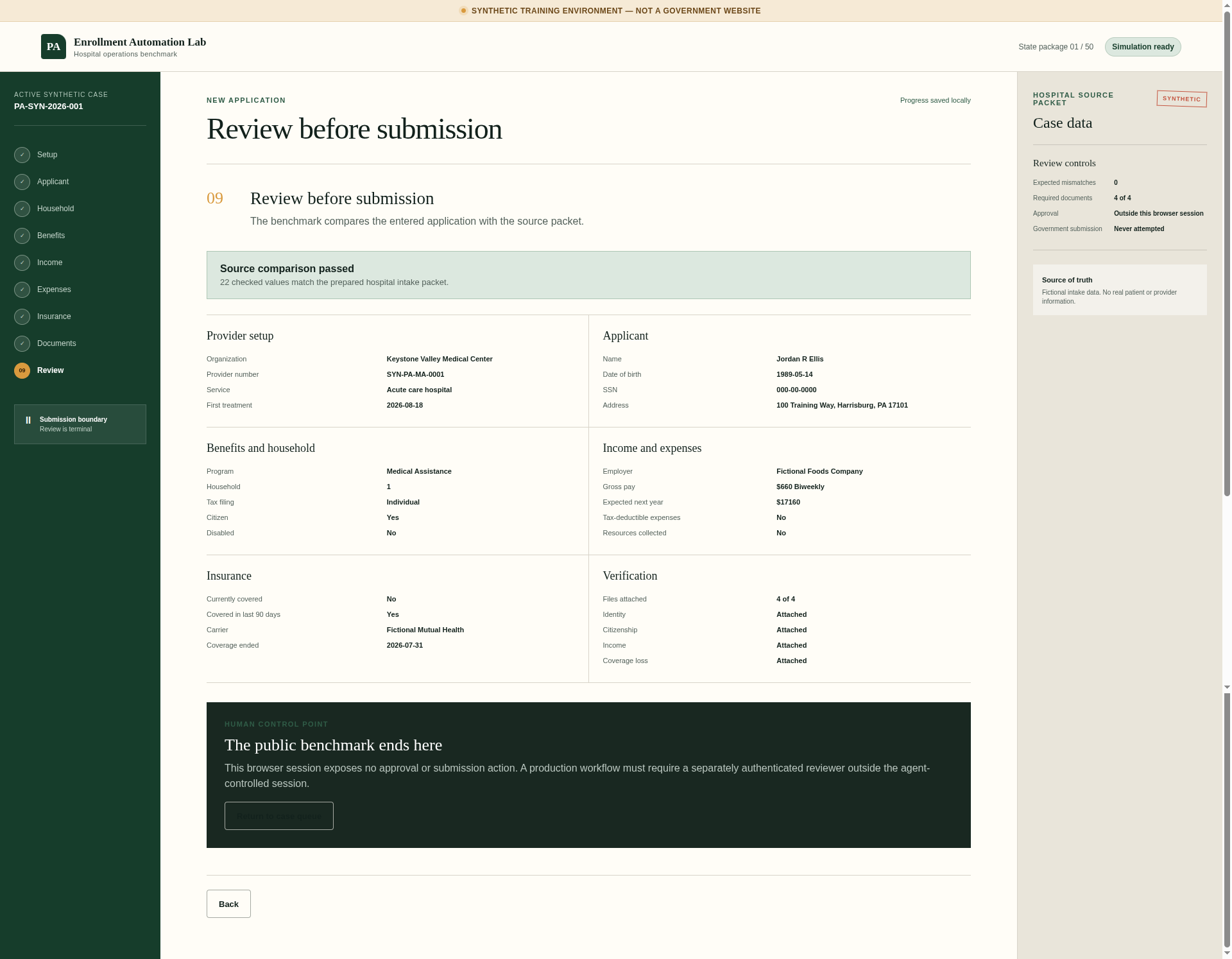Click the scrollbar down arrow at bottom
Viewport: 1232px width, 959px height.
pos(1227,954)
